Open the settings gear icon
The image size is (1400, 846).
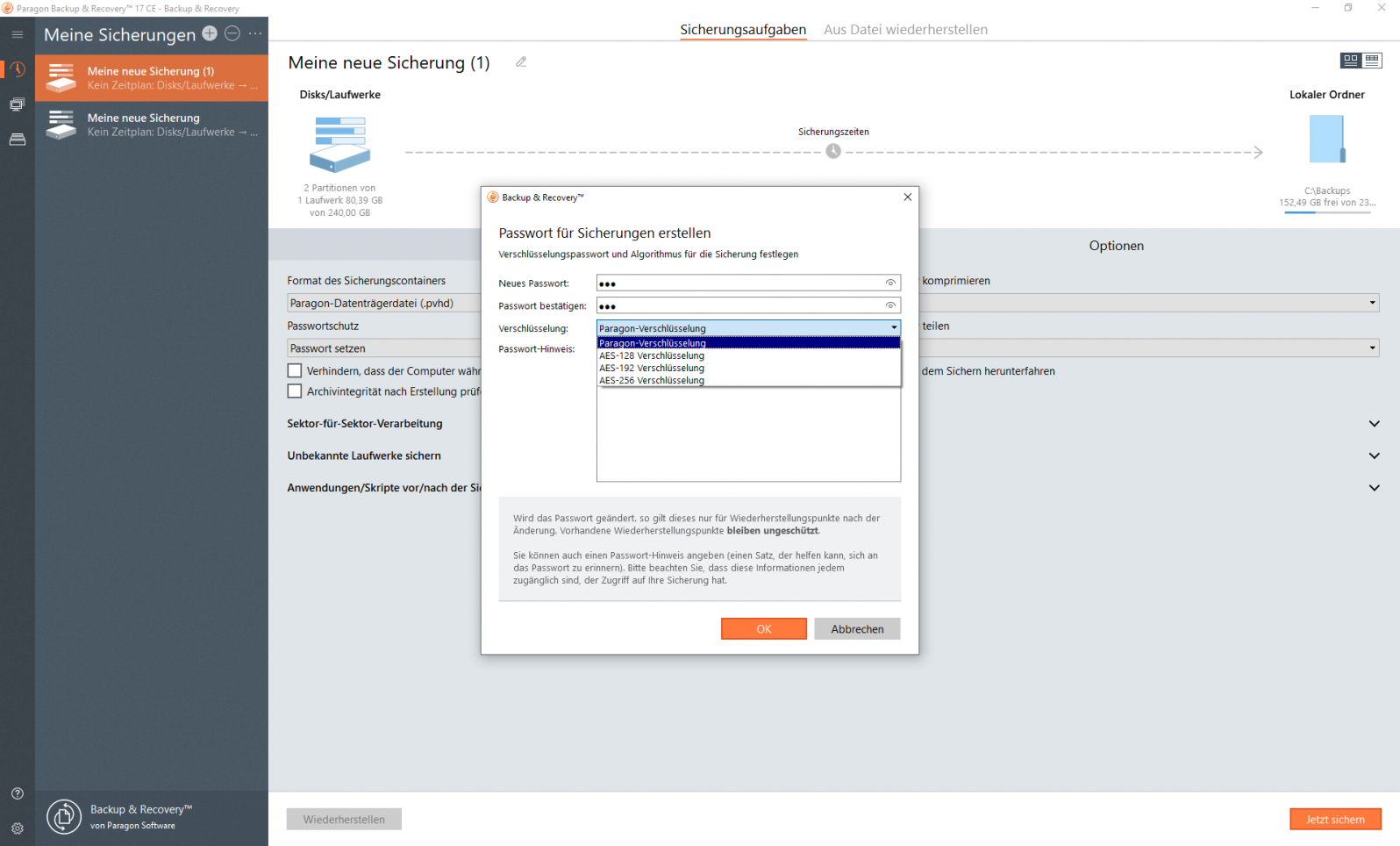17,828
